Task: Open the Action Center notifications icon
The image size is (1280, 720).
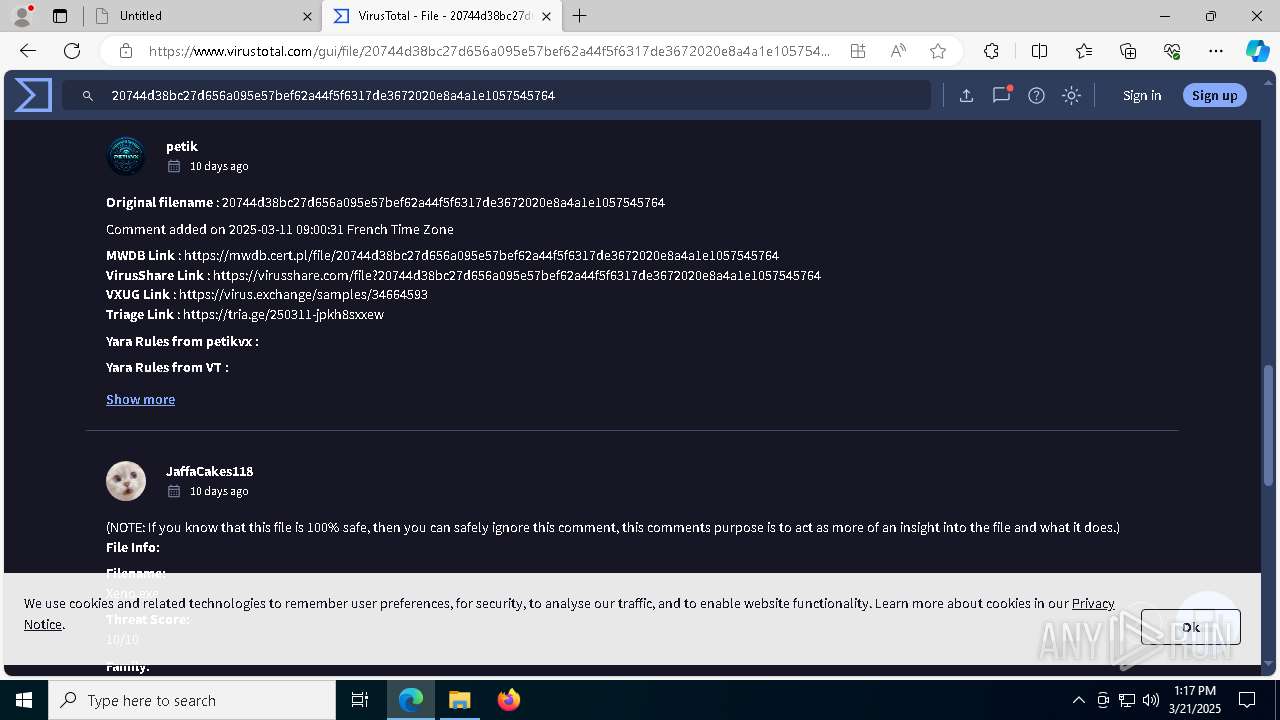Action: (1247, 700)
